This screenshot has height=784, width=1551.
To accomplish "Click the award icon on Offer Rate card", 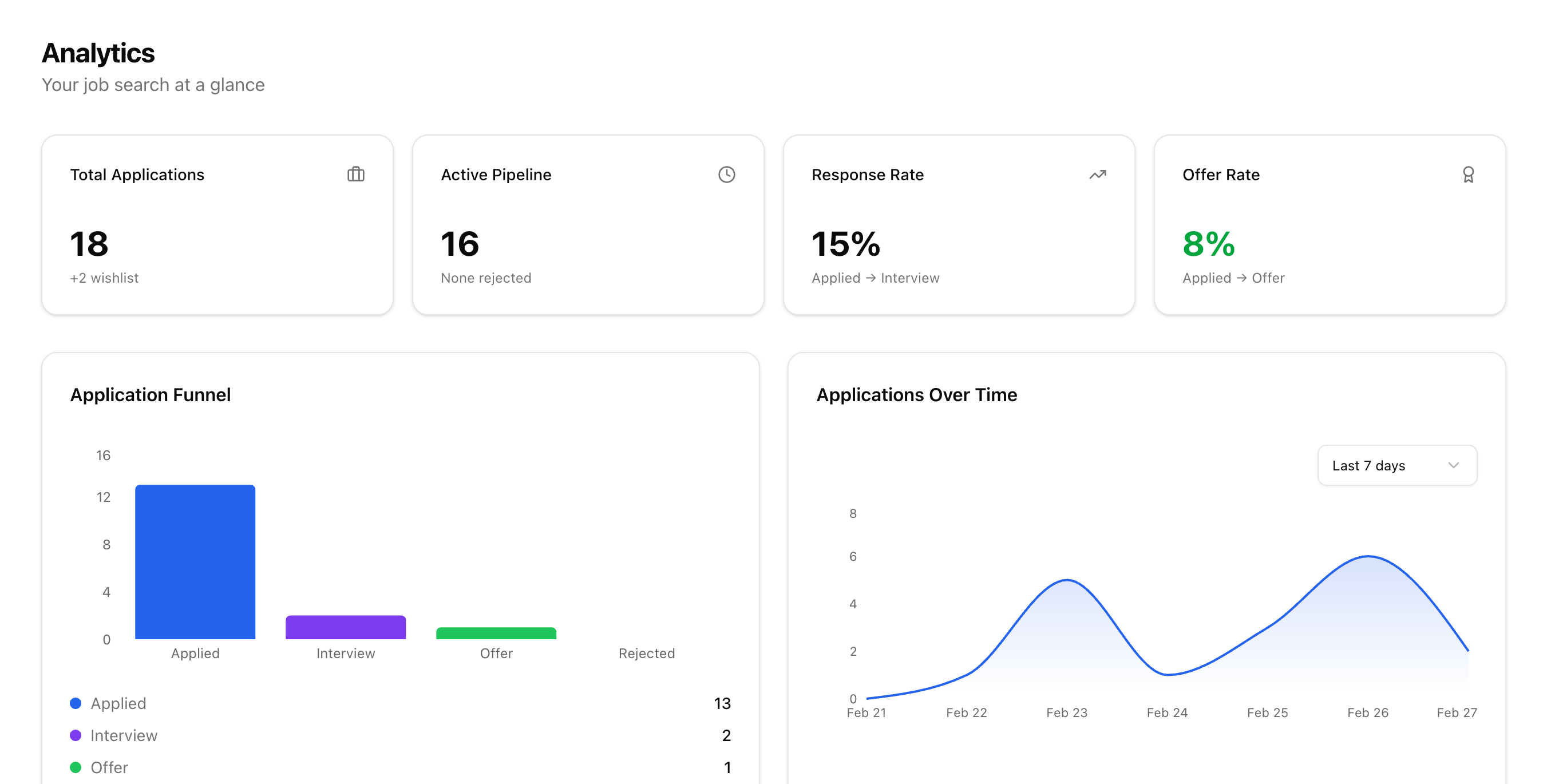I will (1469, 175).
